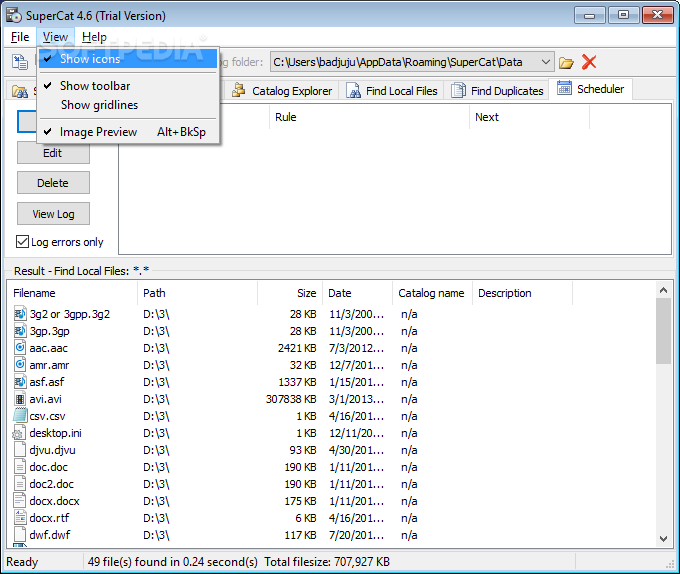Uncheck Log errors only checkbox
Viewport: 680px width, 574px height.
[22, 241]
